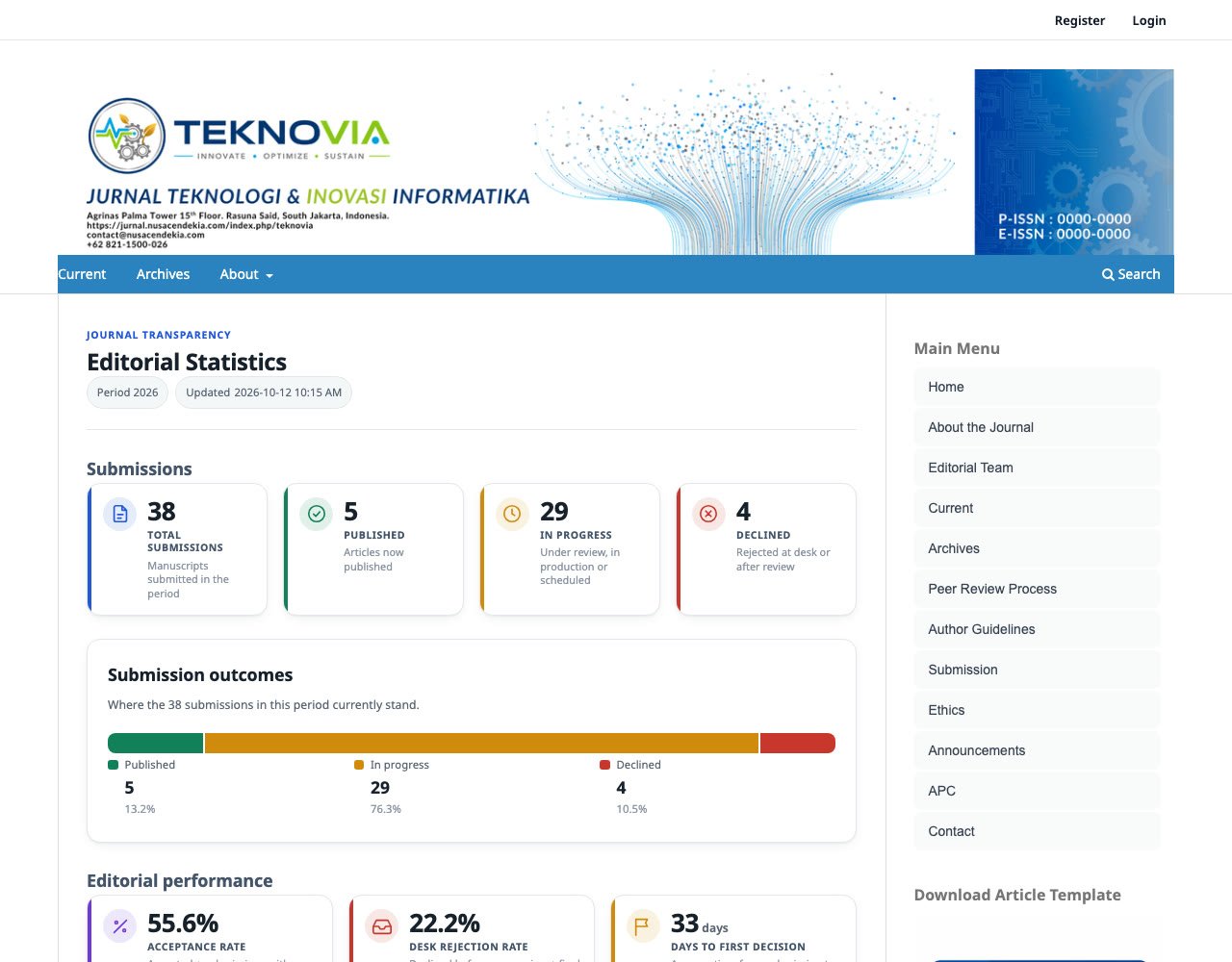The image size is (1232, 962).
Task: Click the red Declined bar segment
Action: 798,743
